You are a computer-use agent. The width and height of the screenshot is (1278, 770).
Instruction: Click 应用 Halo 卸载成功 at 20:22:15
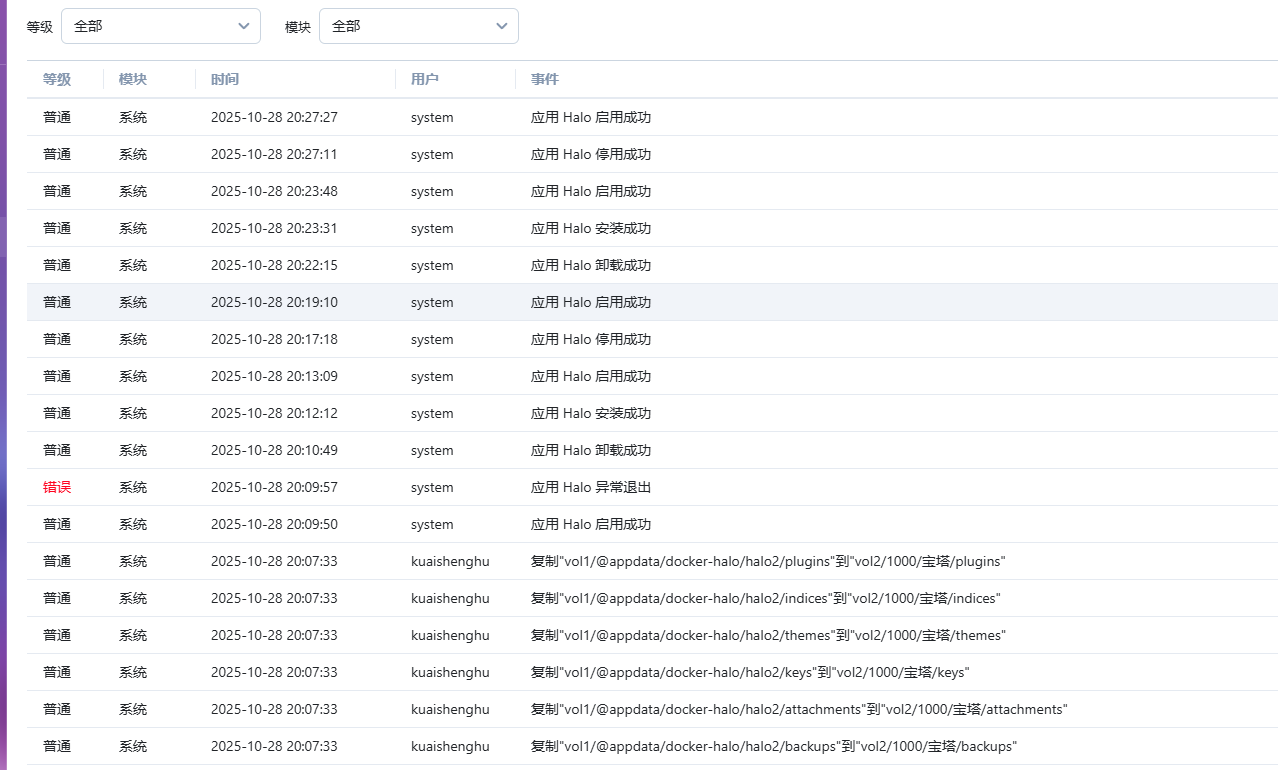[x=591, y=265]
